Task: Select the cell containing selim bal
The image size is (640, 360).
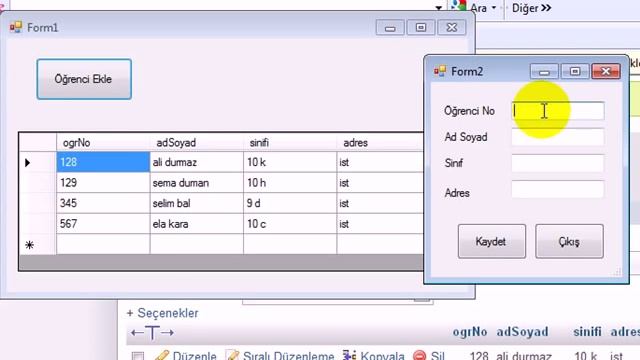Action: point(196,203)
